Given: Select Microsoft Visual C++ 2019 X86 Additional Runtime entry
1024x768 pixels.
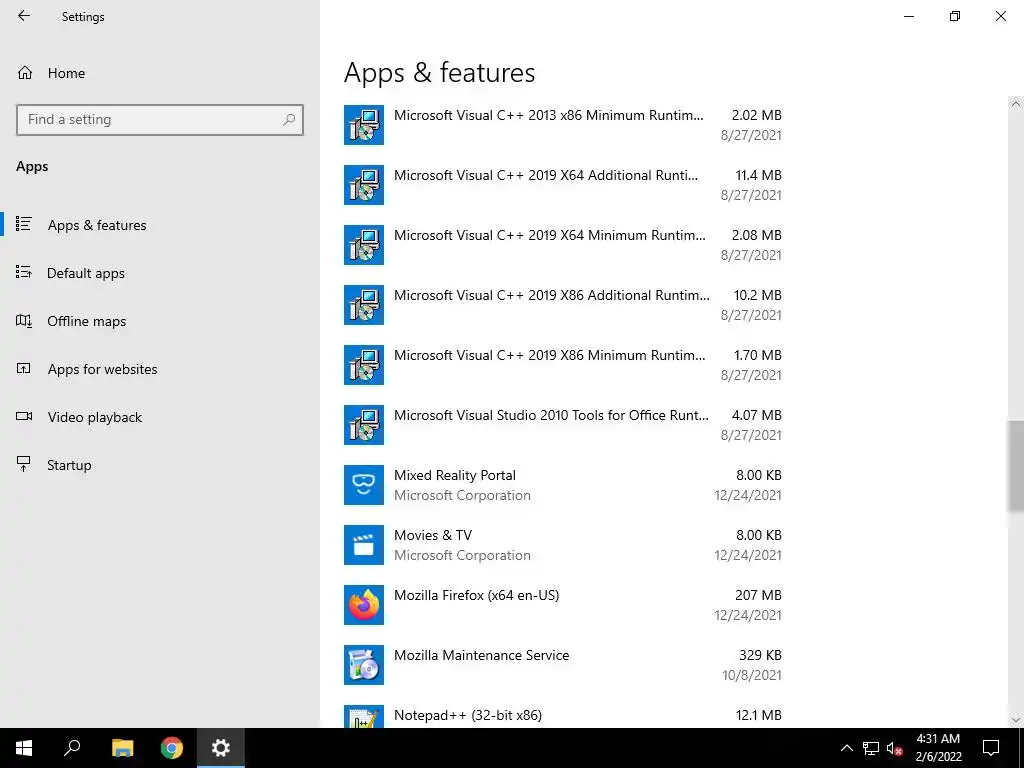Looking at the screenshot, I should [x=563, y=305].
